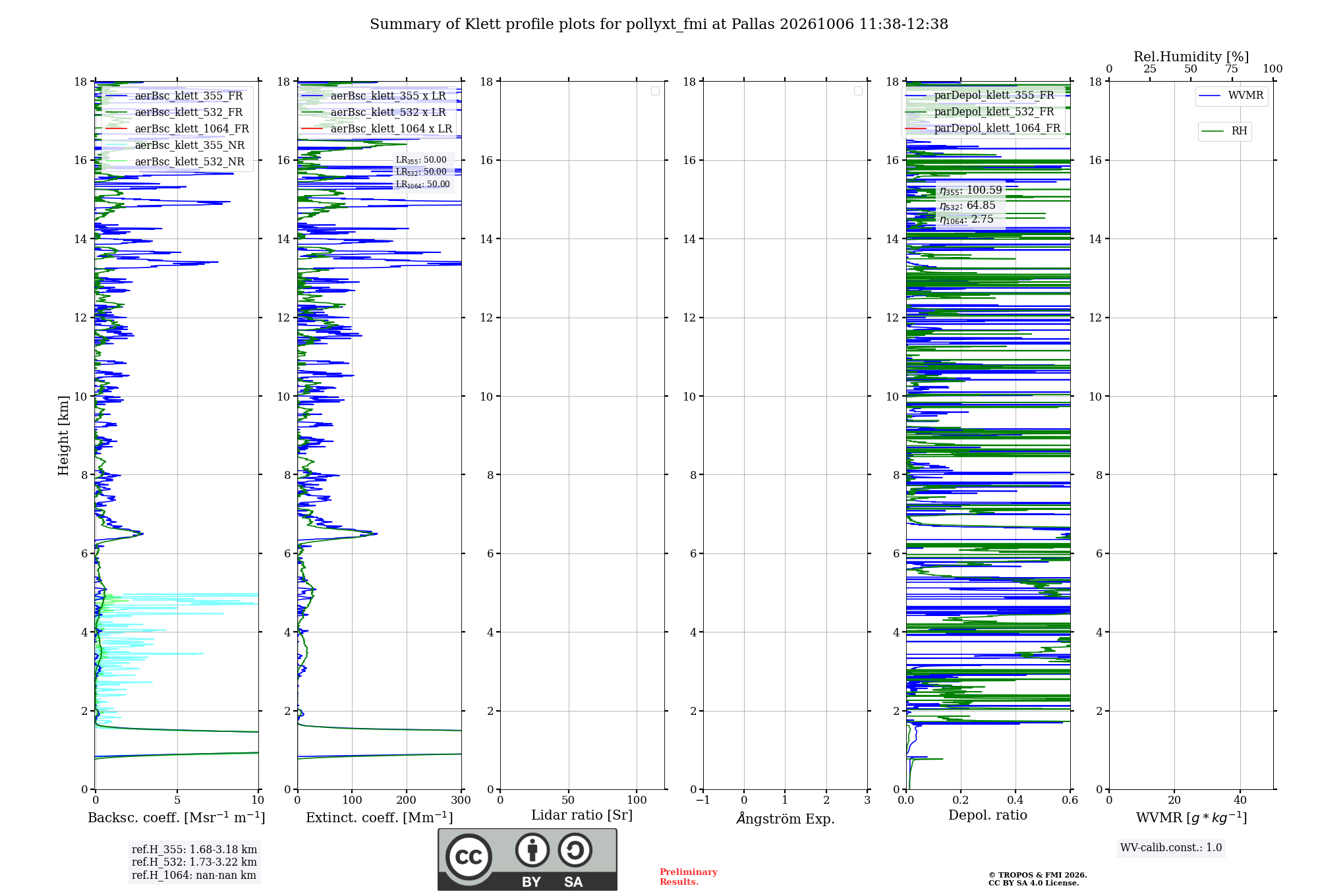Viewport: 1318px width, 896px height.
Task: Click the '© TROPOS & FMI 2026' copyright text
Action: click(x=1038, y=875)
